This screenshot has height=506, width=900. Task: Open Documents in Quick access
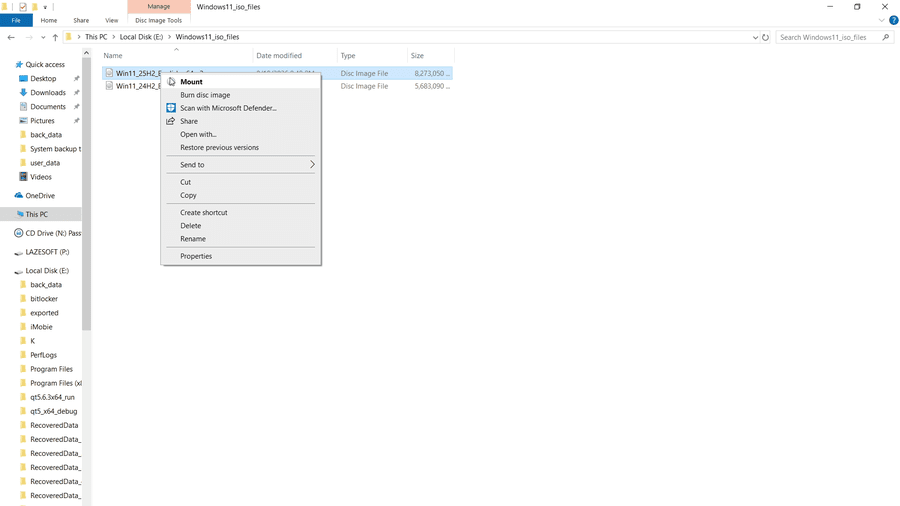48,107
